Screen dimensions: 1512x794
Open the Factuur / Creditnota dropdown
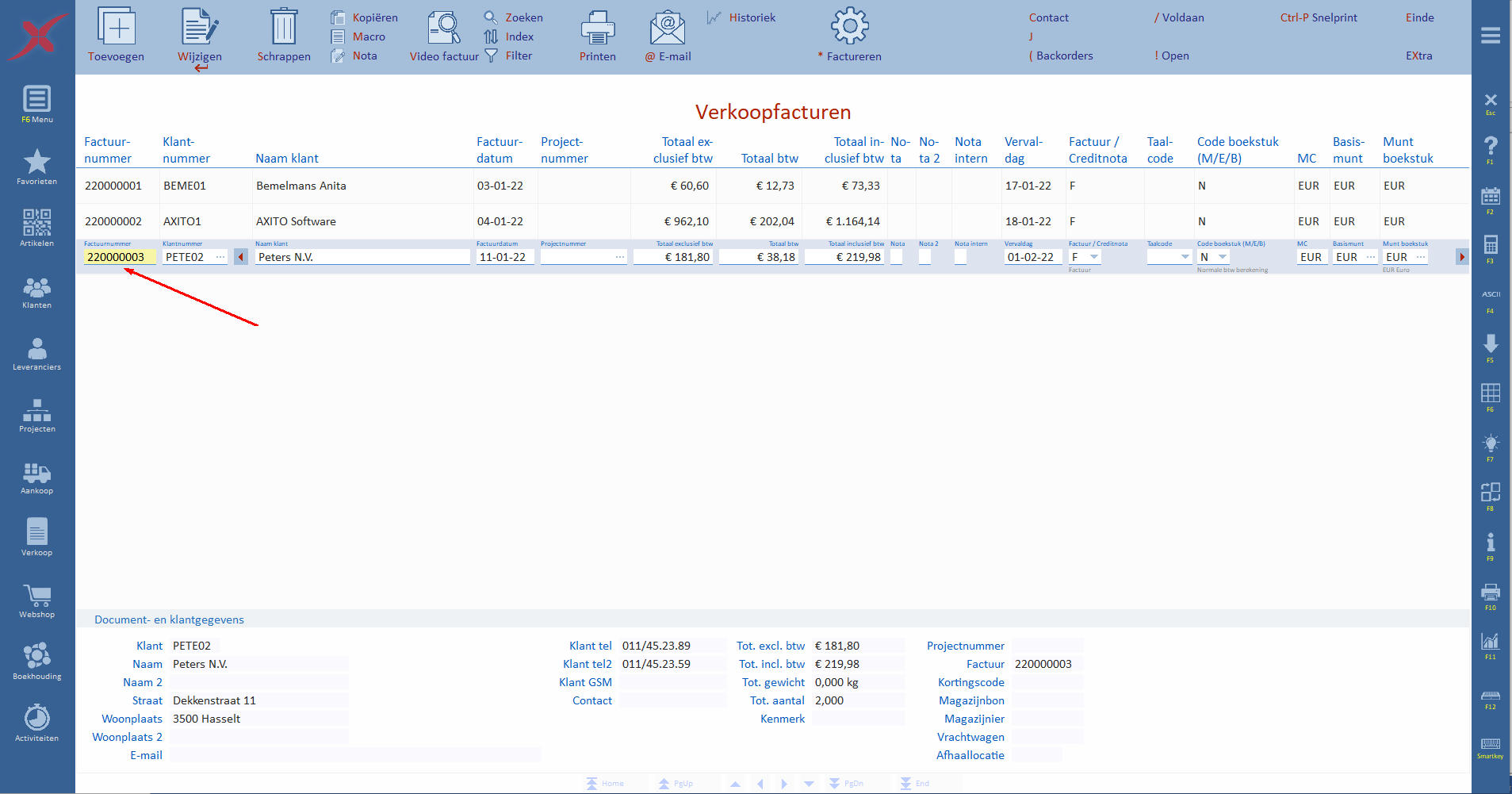point(1094,257)
